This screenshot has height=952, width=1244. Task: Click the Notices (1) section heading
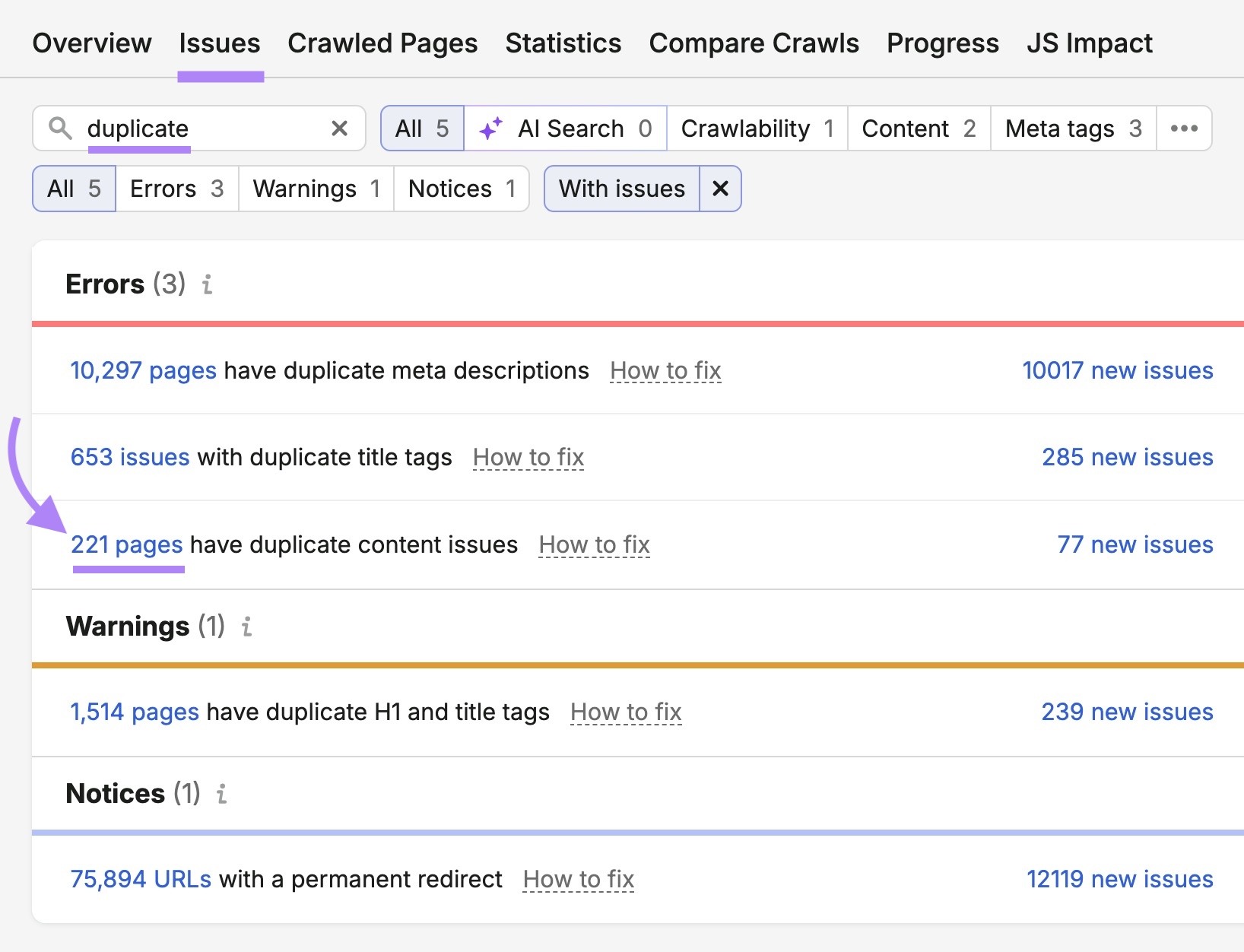tap(133, 794)
